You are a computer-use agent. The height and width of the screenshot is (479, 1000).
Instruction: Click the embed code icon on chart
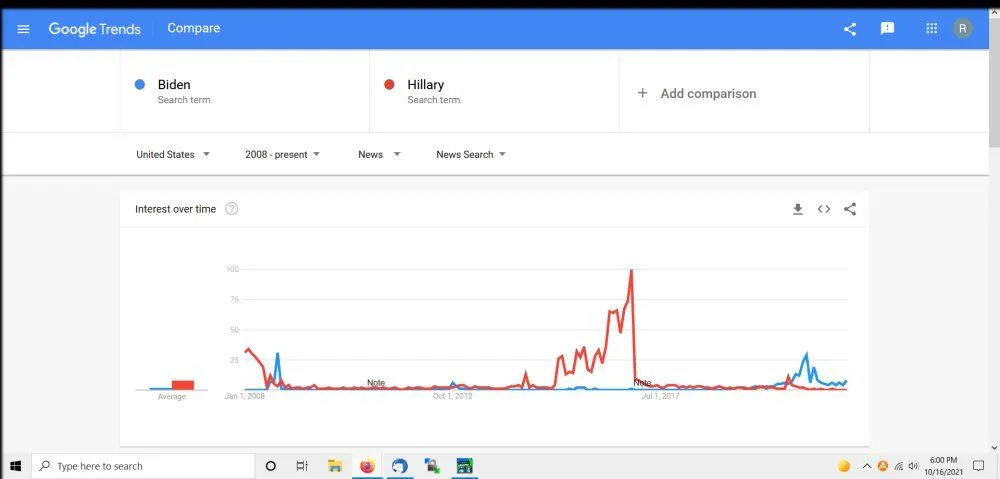824,209
